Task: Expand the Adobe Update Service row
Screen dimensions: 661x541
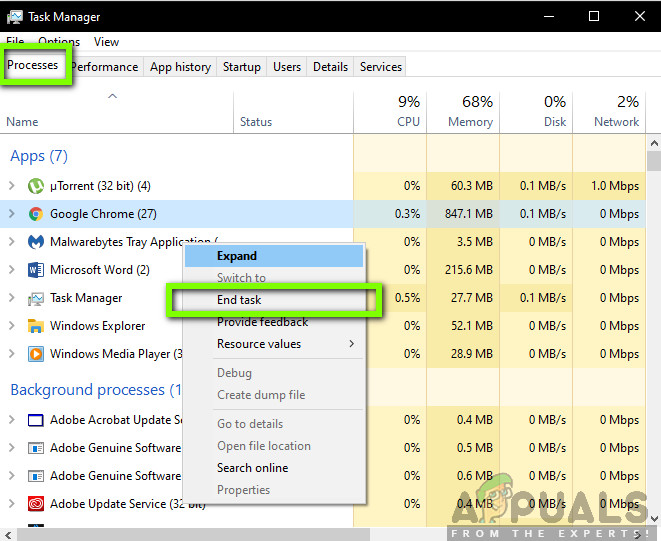Action: (12, 503)
